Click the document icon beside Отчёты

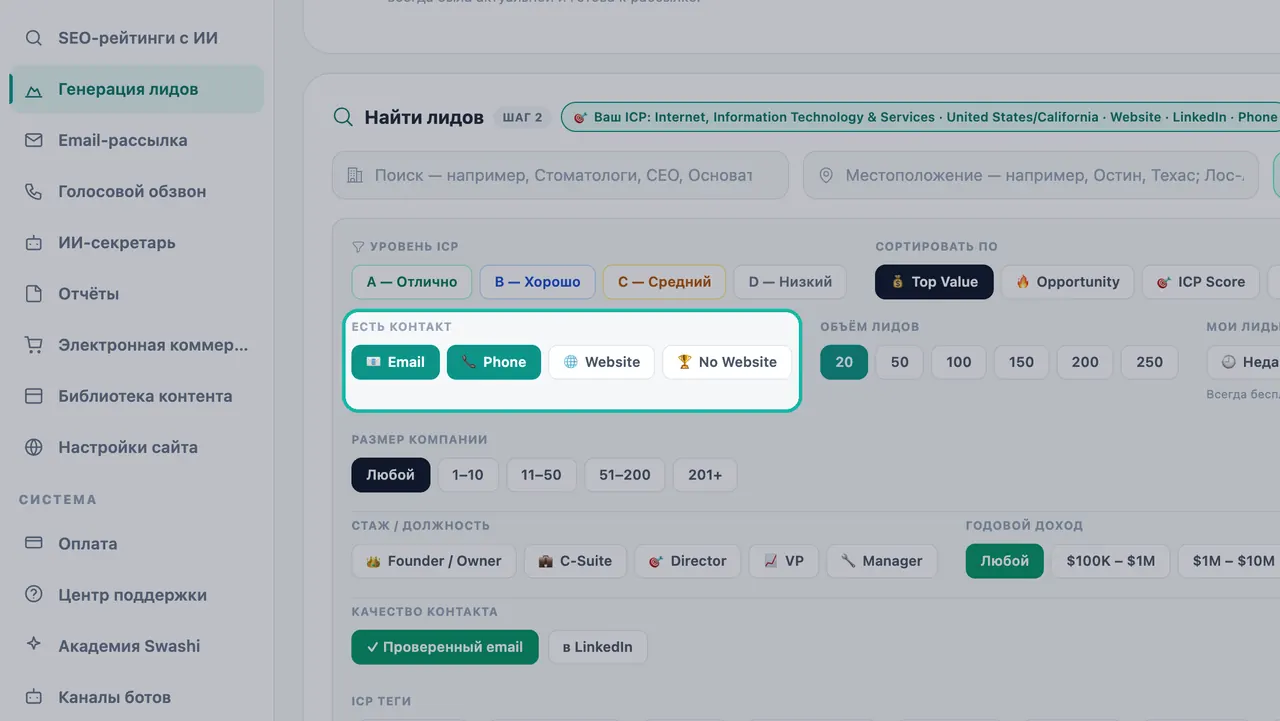coord(34,294)
